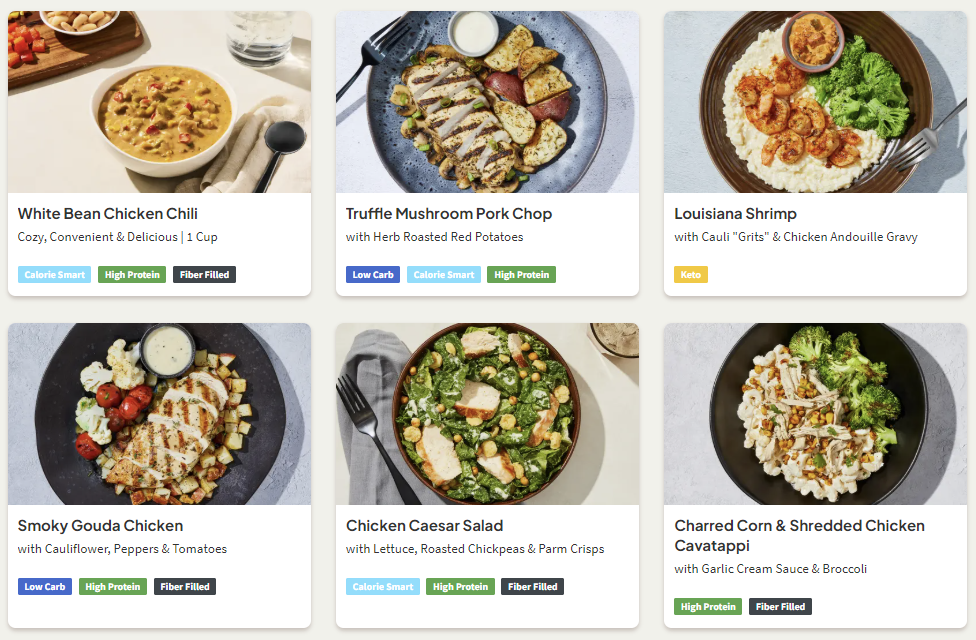Select High Protein tag on Chicken Caesar Salad
The width and height of the screenshot is (976, 640).
click(460, 587)
